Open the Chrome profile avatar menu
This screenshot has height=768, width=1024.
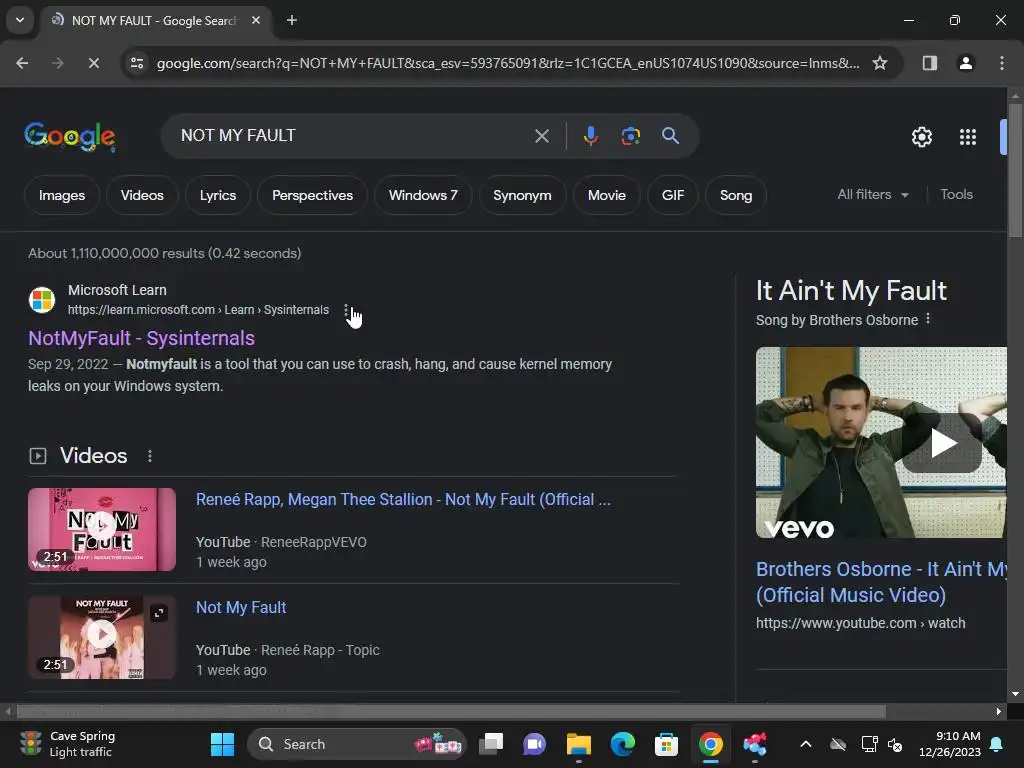pos(965,63)
